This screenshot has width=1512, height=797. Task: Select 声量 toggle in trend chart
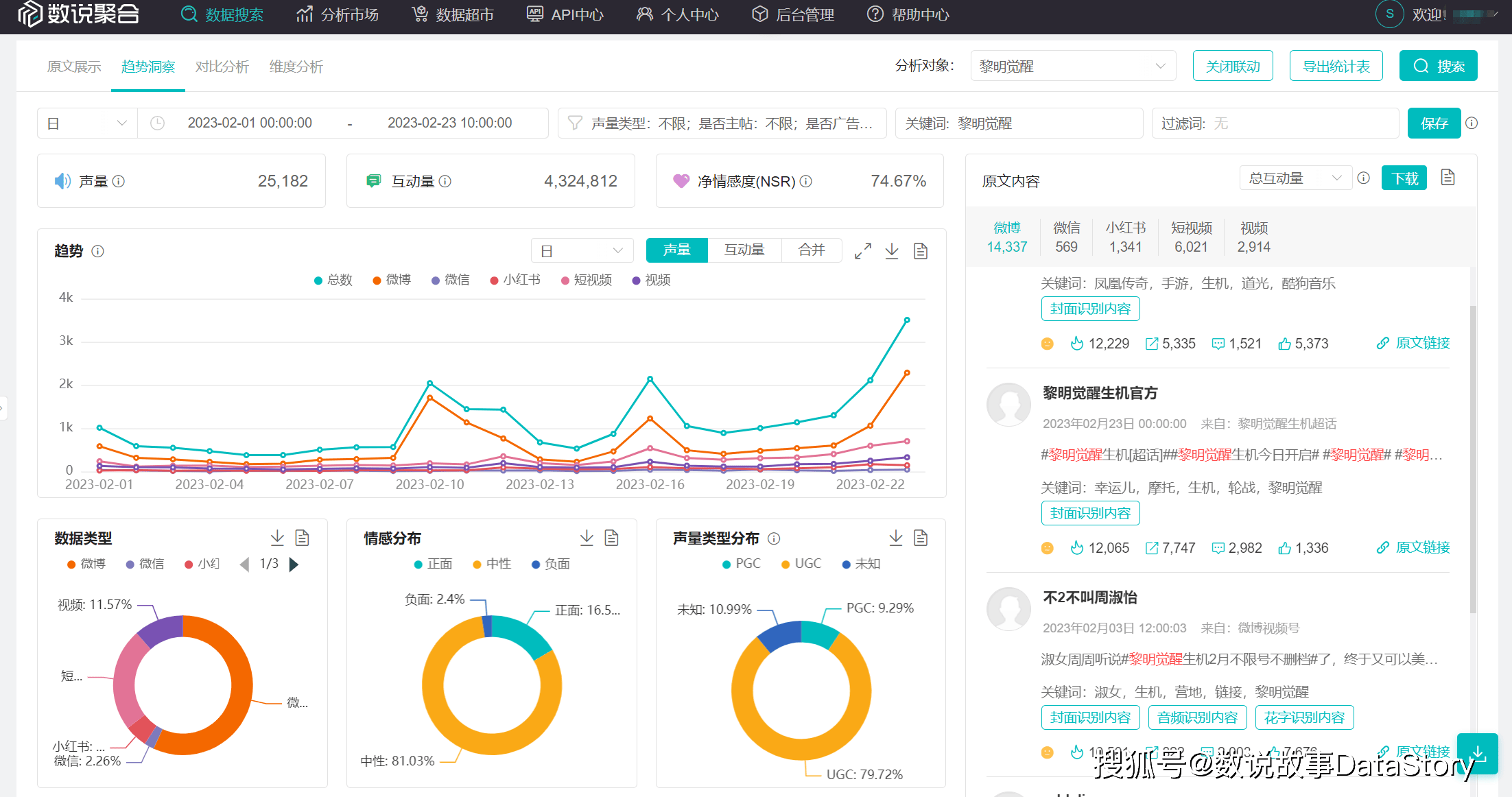(676, 250)
